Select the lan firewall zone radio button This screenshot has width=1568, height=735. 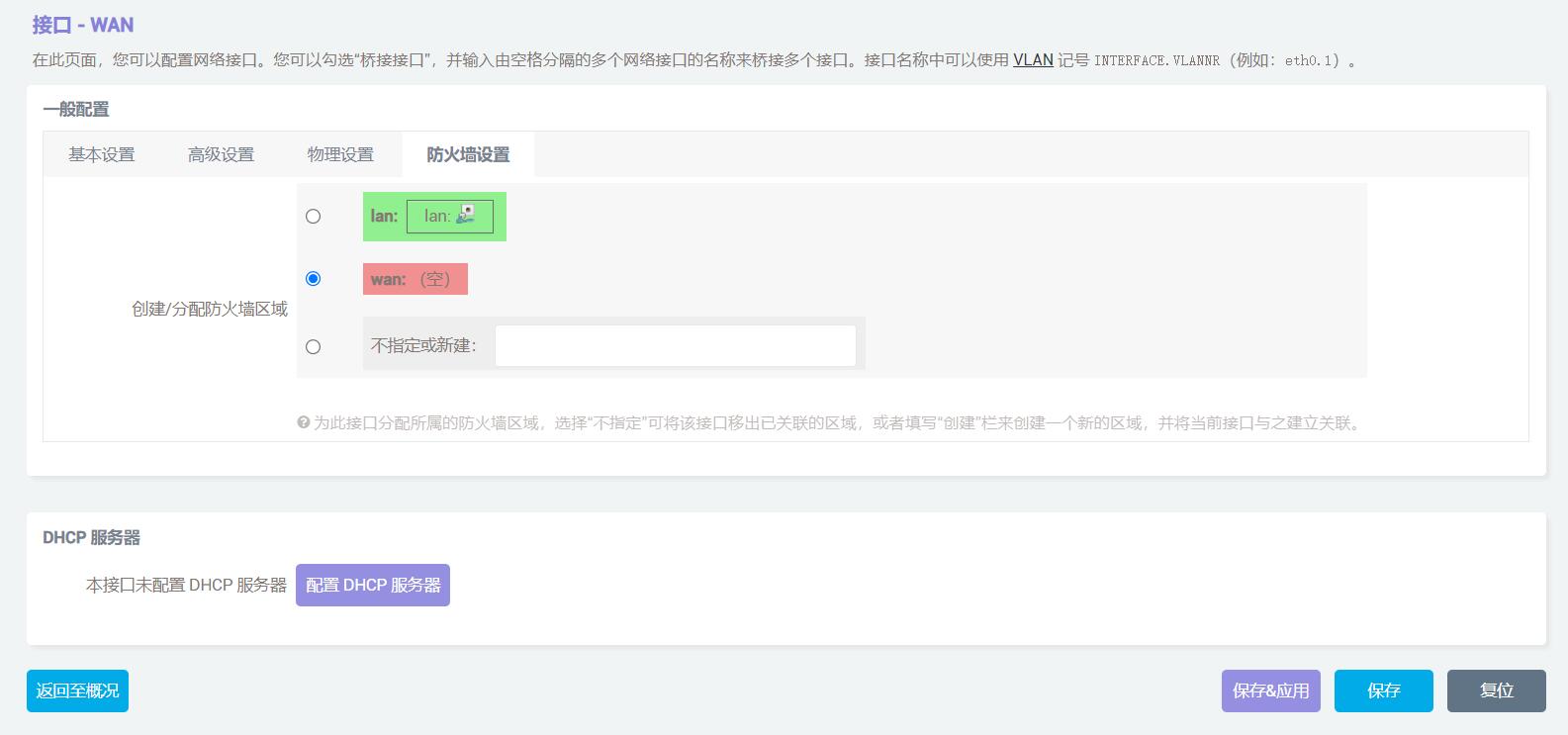(x=314, y=217)
